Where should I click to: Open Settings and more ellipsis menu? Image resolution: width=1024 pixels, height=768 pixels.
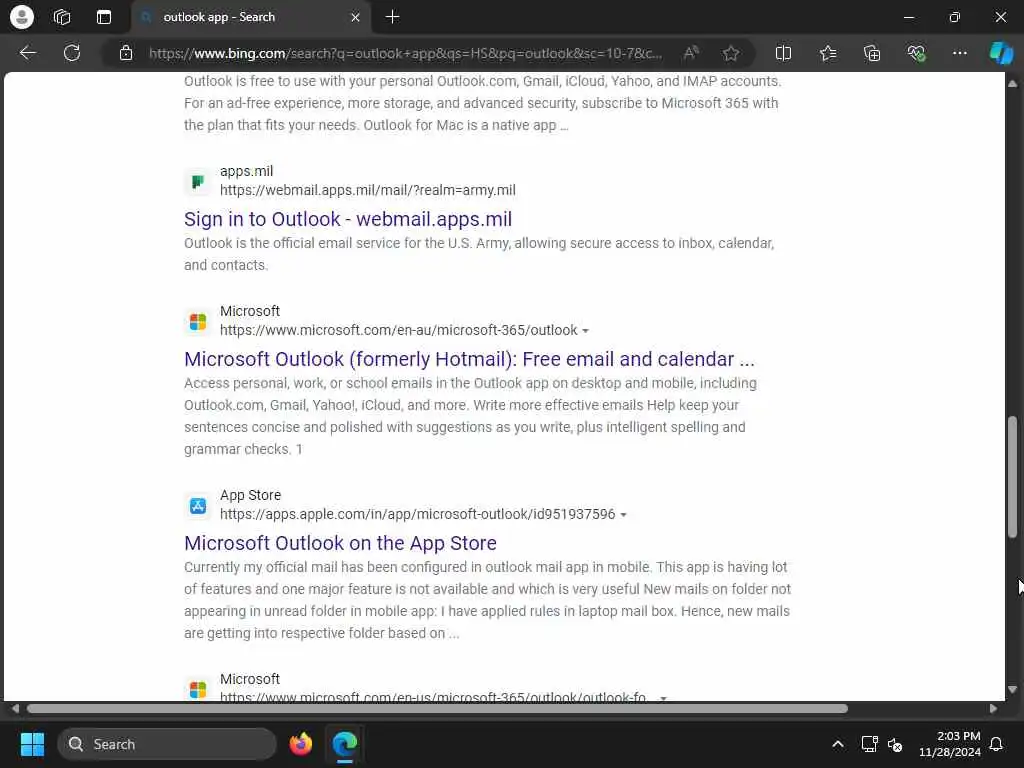click(959, 53)
